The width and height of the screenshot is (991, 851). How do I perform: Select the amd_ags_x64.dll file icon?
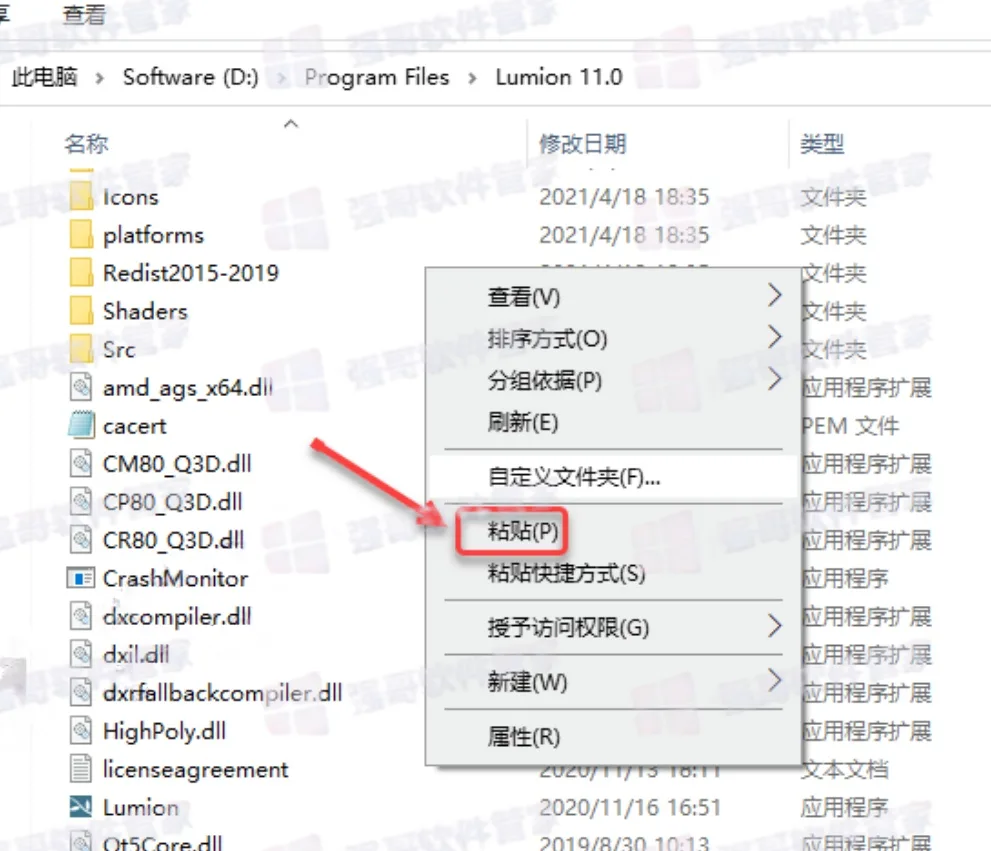[81, 387]
